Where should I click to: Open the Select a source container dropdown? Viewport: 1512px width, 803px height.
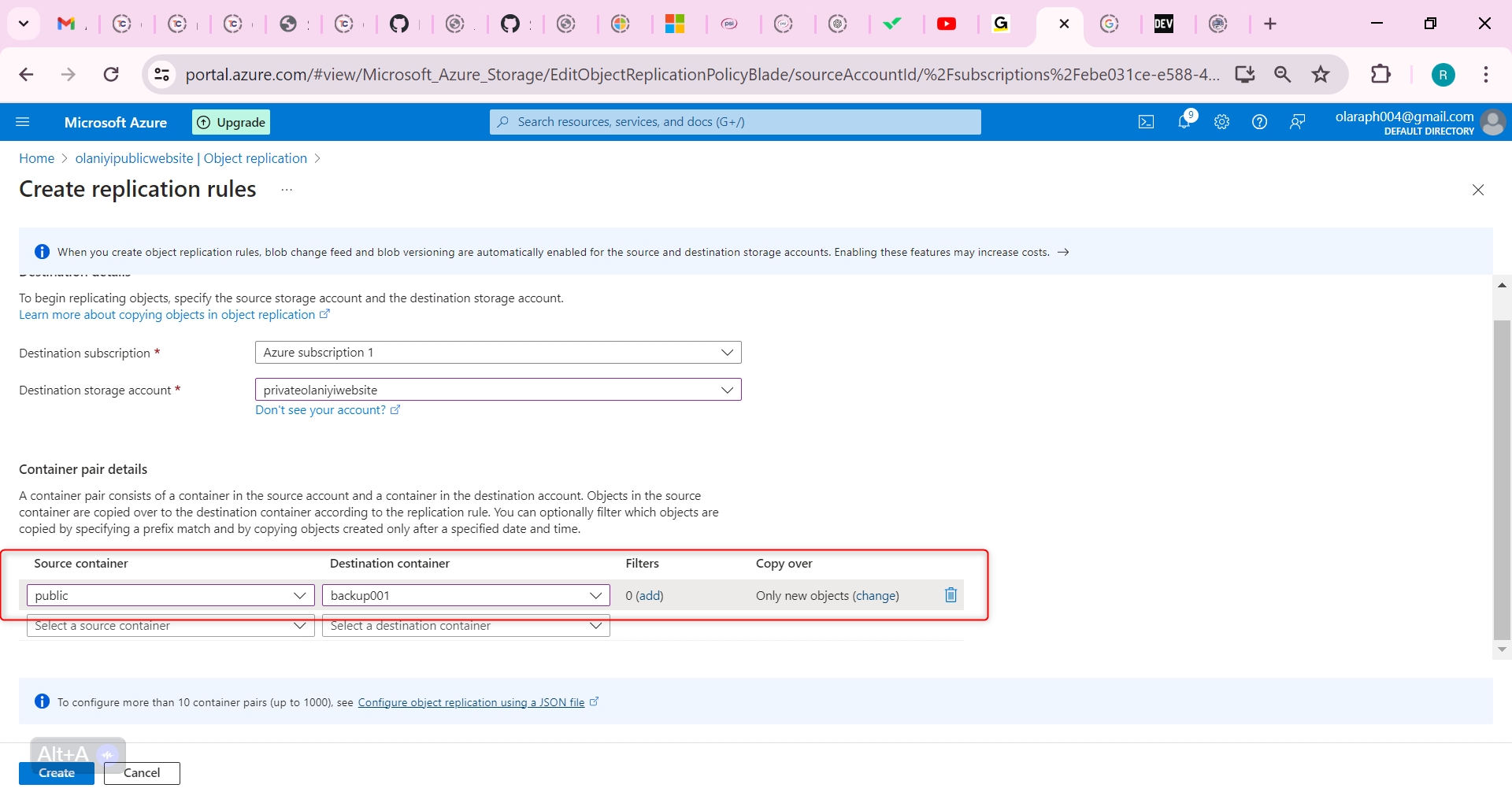coord(171,626)
